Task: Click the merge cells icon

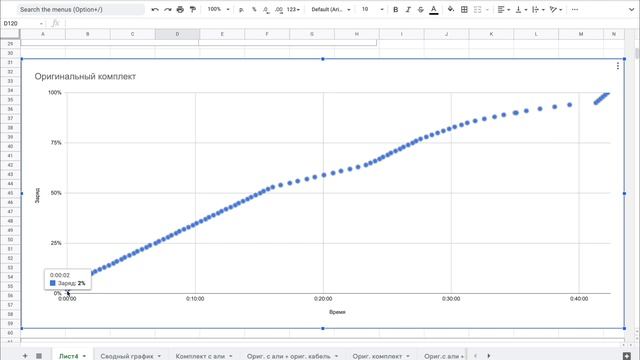Action: click(x=478, y=9)
